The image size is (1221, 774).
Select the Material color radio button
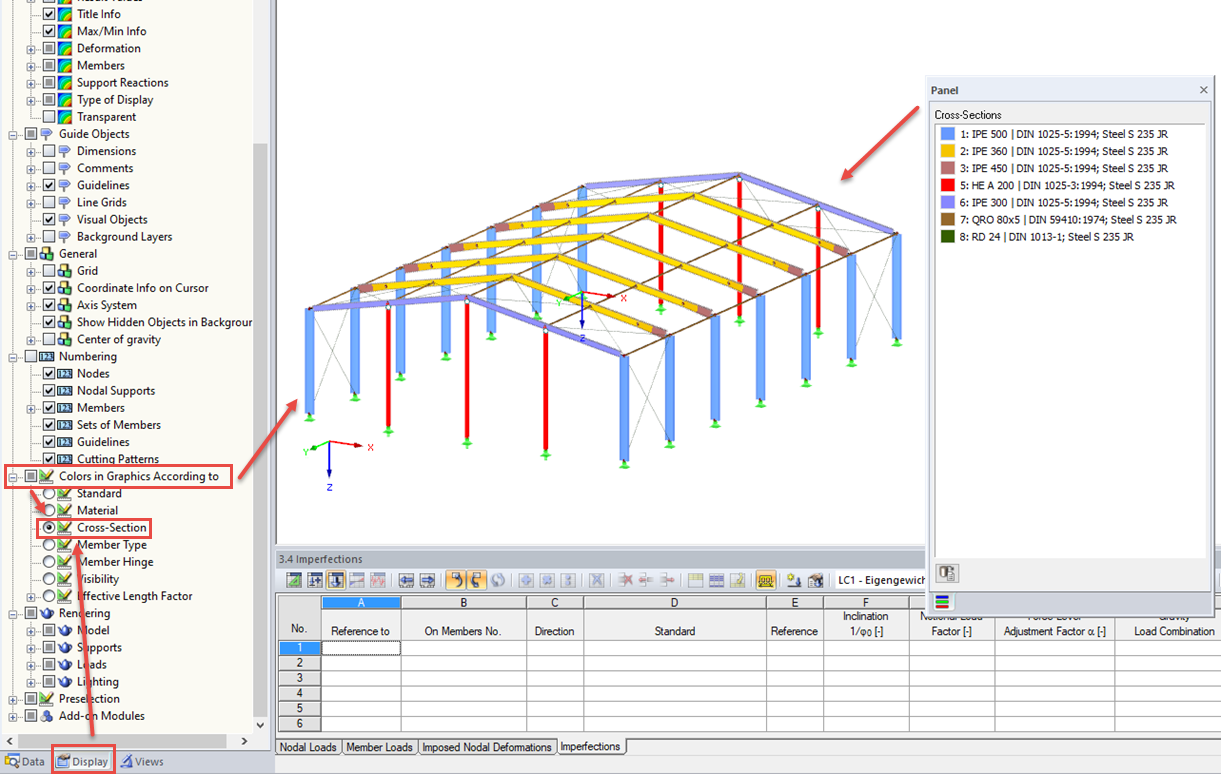[49, 510]
